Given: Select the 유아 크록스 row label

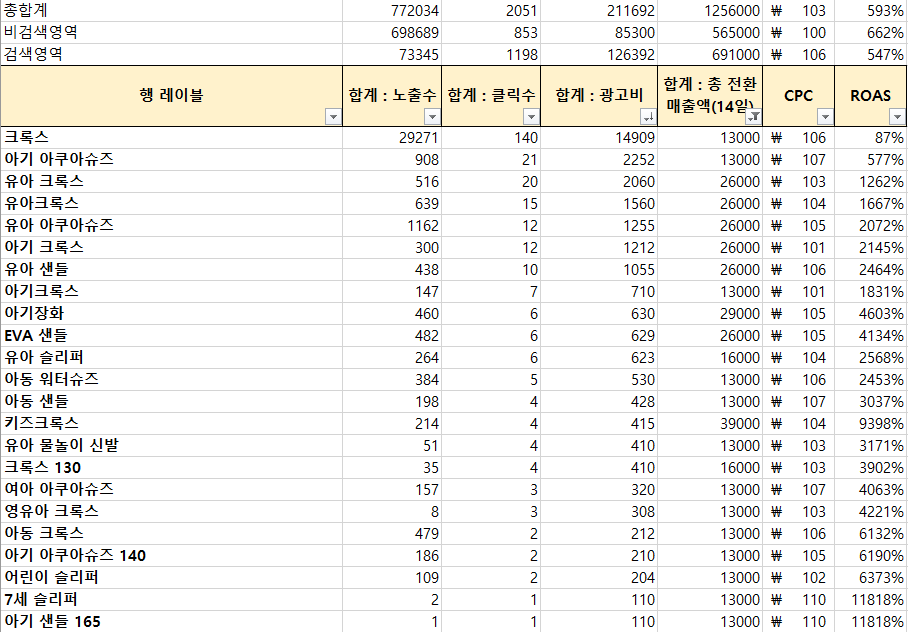Looking at the screenshot, I should 44,181.
